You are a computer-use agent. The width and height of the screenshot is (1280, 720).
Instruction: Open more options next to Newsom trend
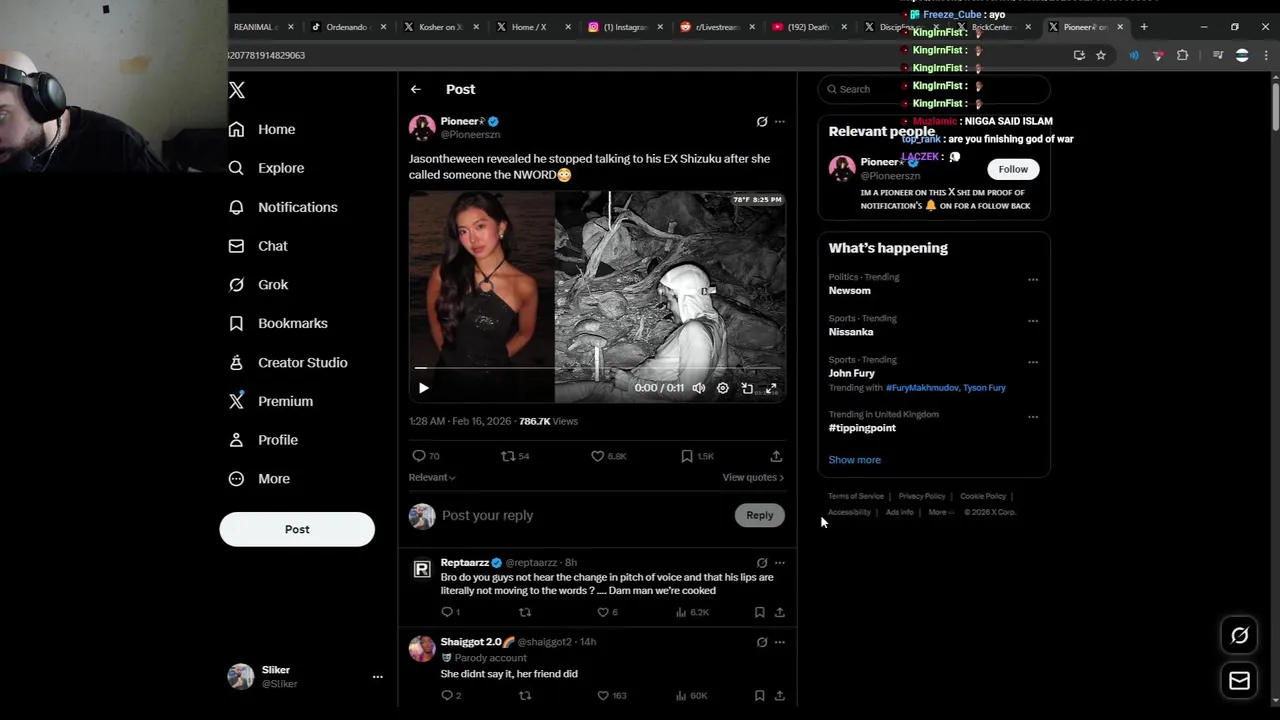1033,280
